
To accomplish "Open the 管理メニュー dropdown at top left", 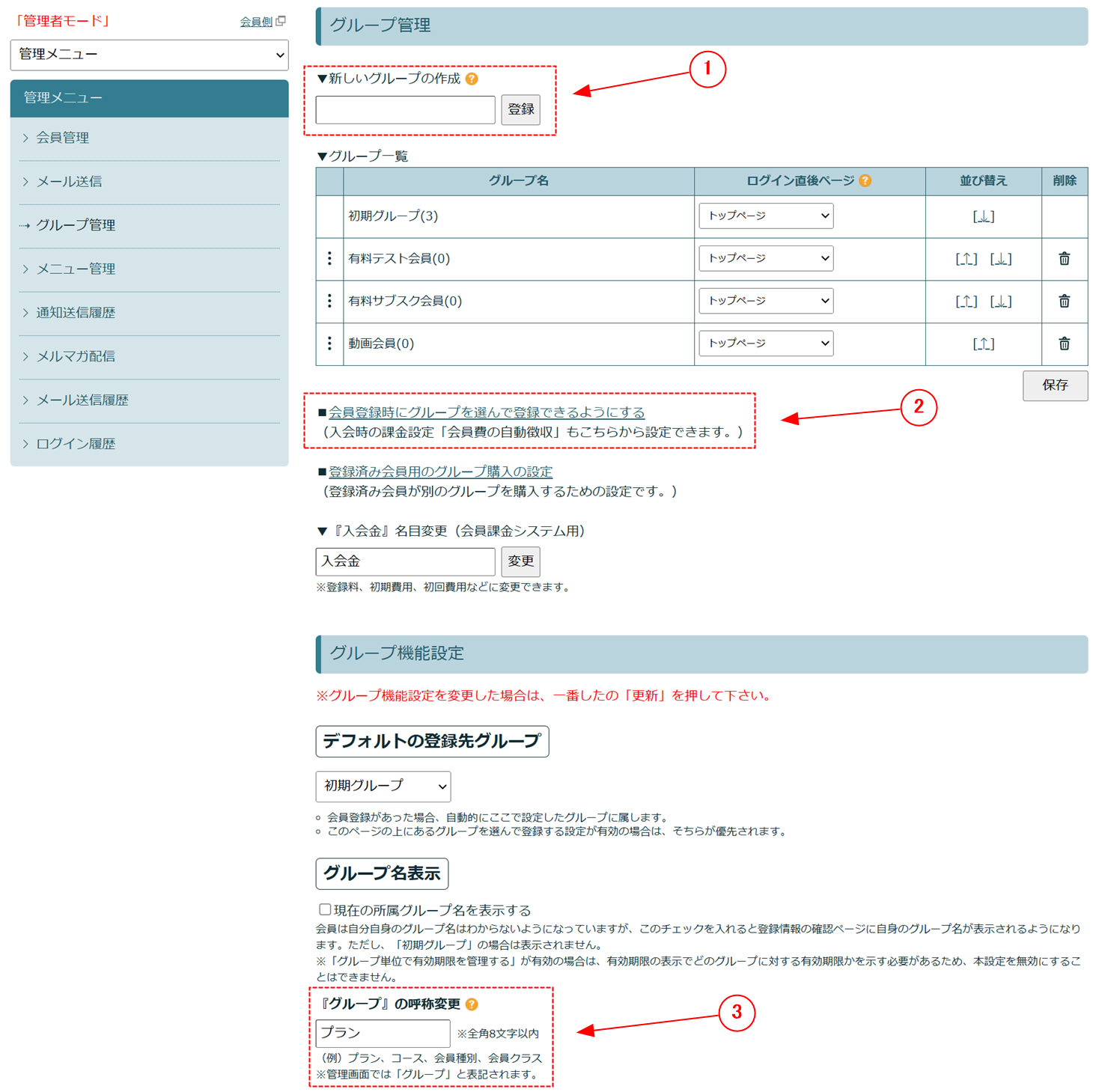I will 150,55.
